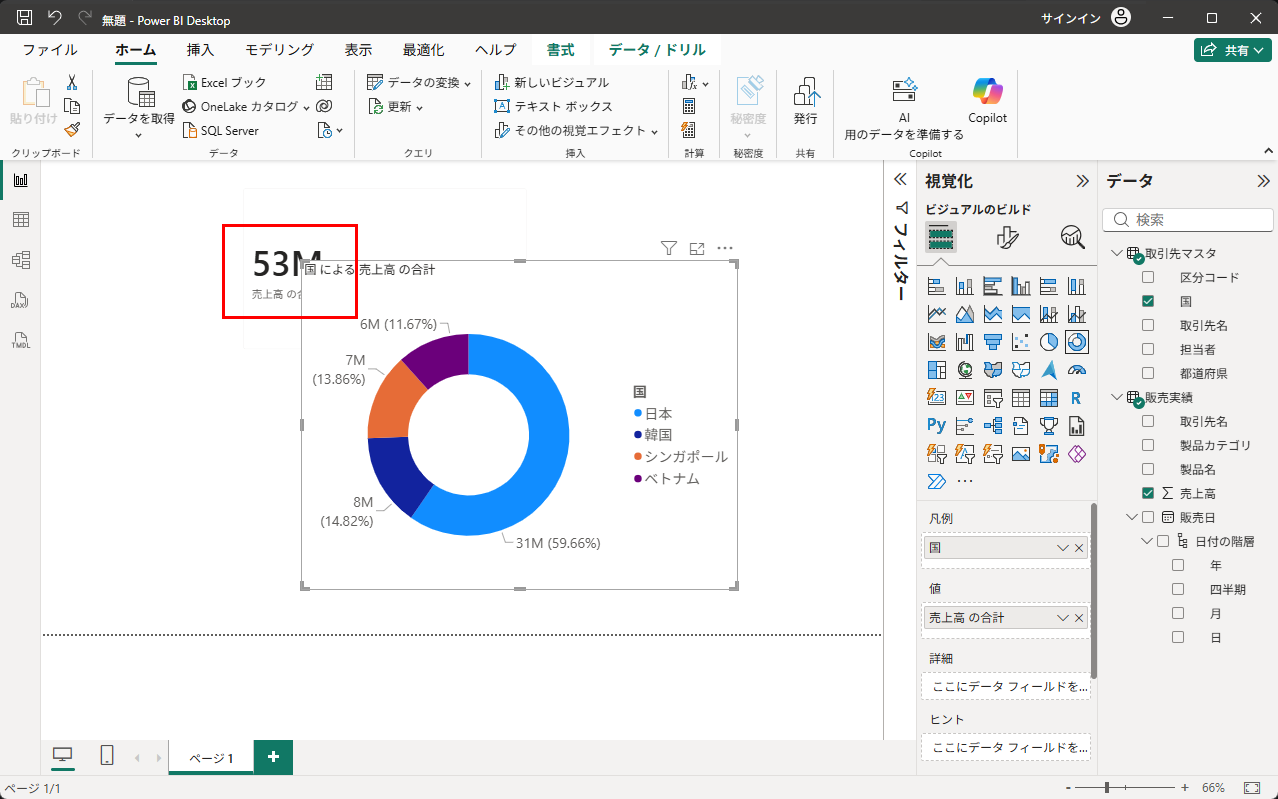Click fit to page icon in status bar
This screenshot has height=799, width=1278.
click(x=1251, y=788)
